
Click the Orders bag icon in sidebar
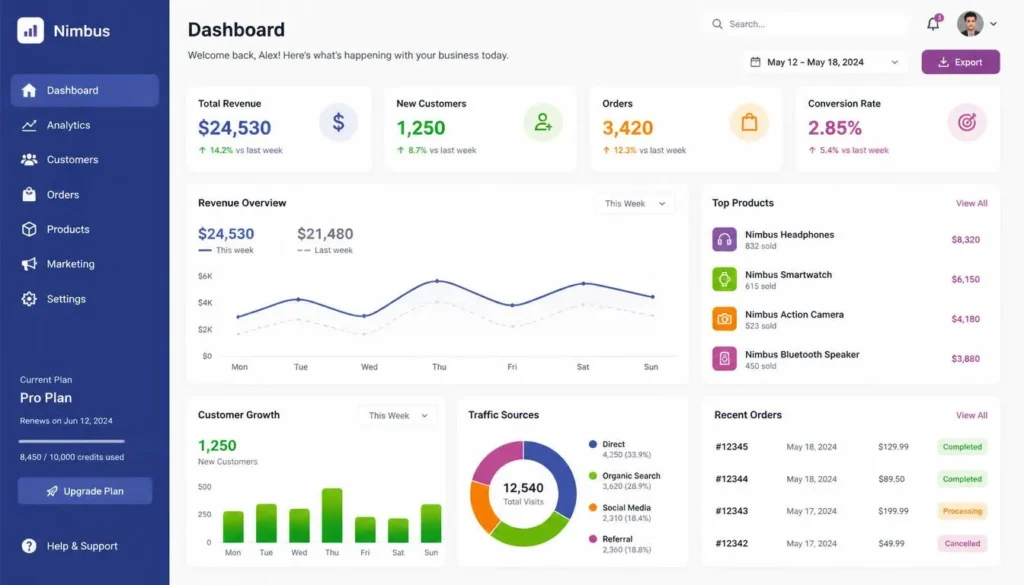click(29, 194)
